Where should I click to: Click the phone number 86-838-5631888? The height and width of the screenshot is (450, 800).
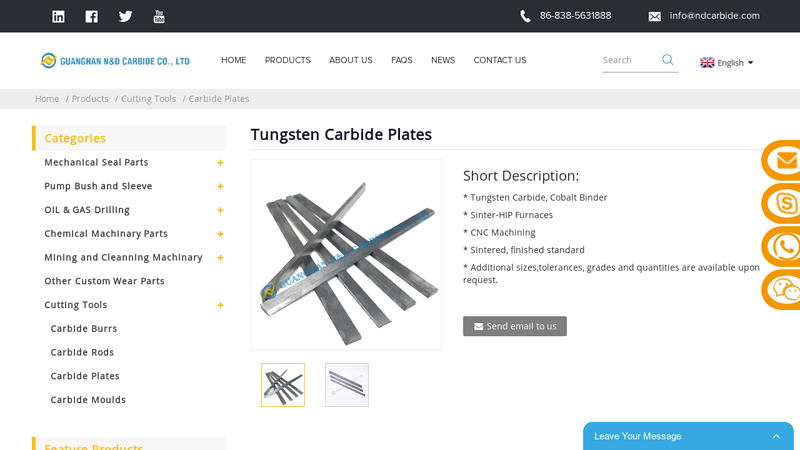[x=575, y=16]
